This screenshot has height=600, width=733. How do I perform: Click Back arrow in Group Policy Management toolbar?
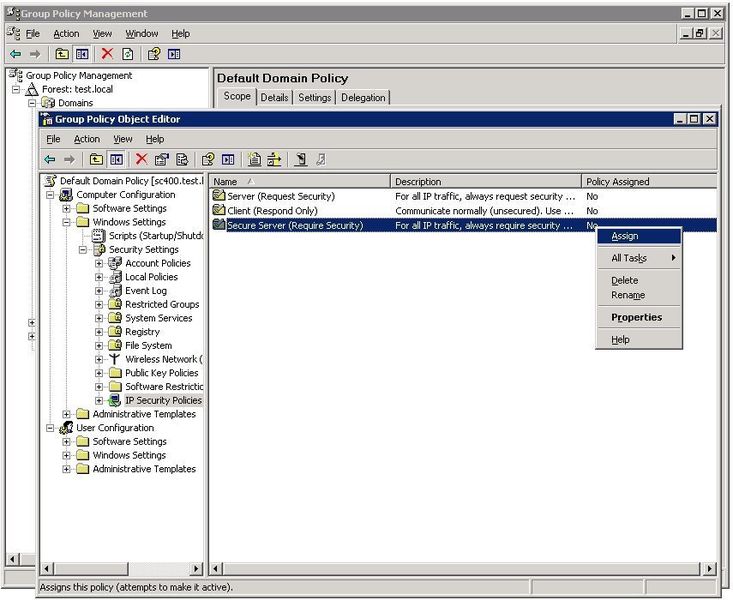tap(15, 54)
